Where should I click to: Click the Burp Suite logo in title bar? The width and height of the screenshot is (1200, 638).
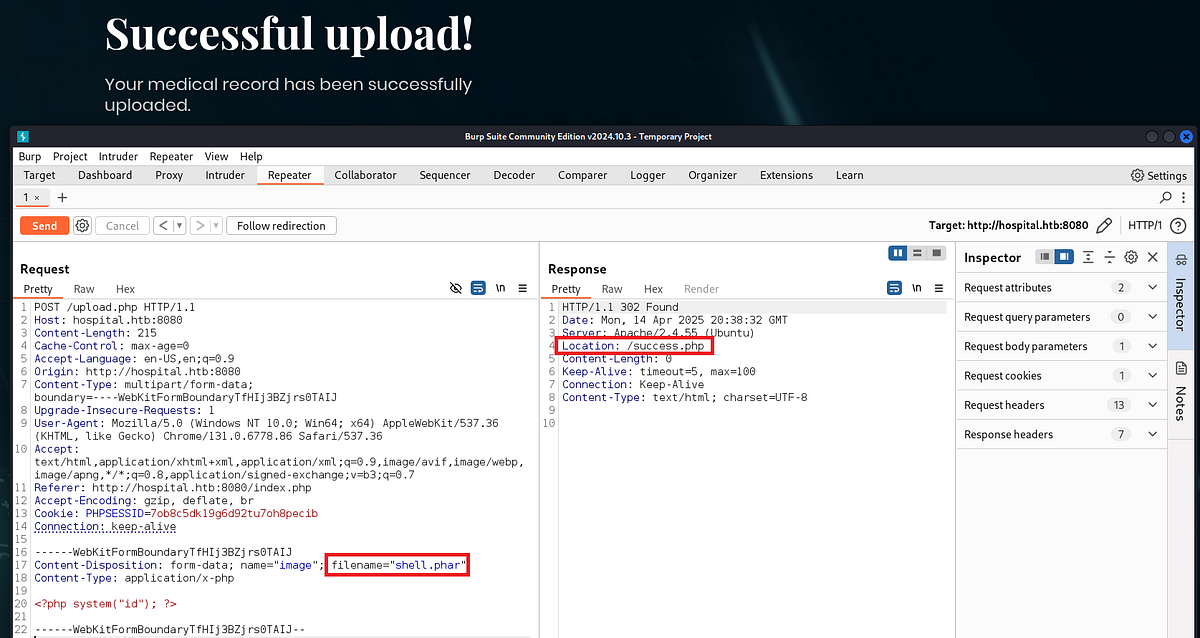point(23,136)
